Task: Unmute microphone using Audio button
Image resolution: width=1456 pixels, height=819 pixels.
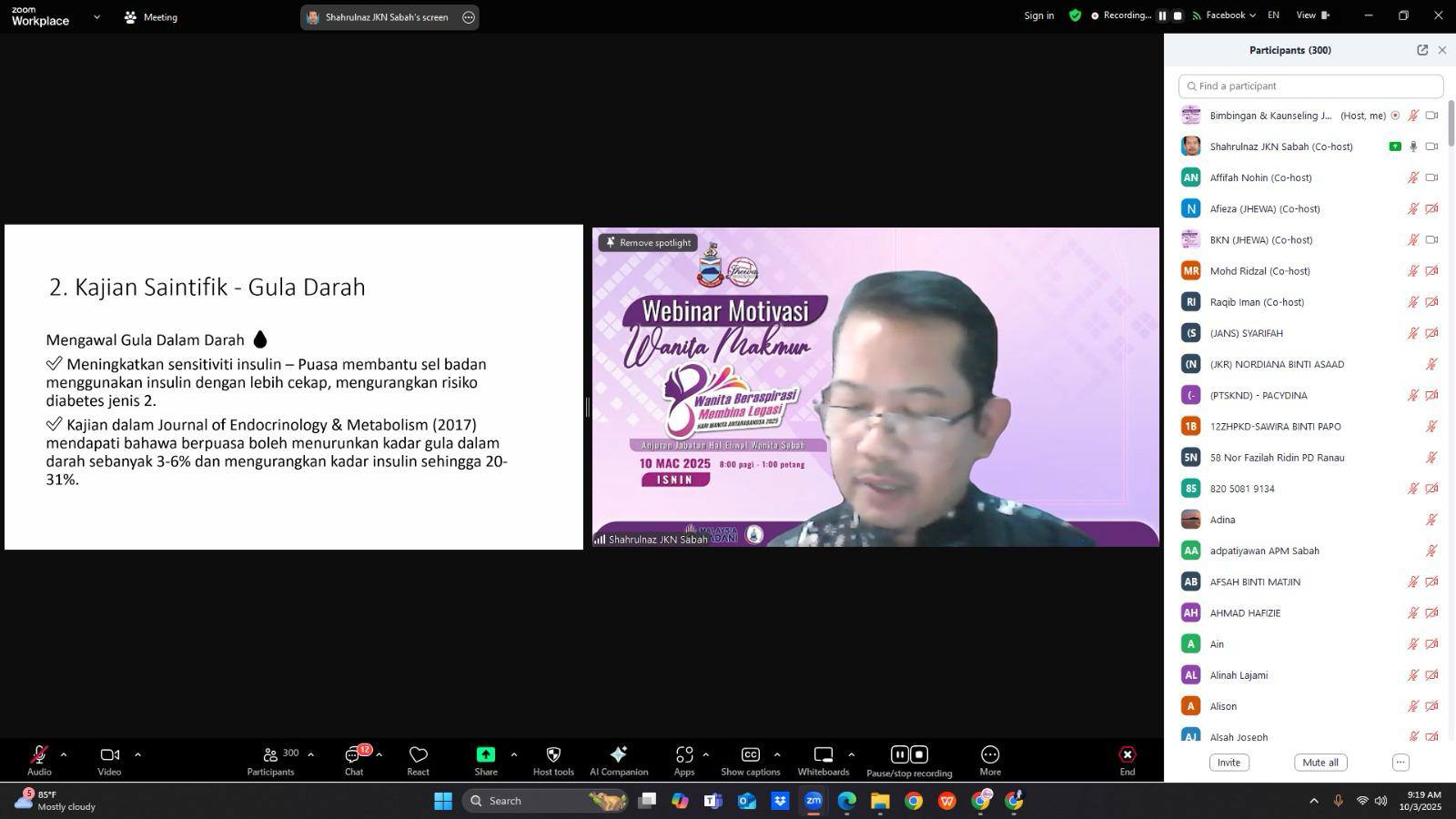Action: click(x=39, y=760)
